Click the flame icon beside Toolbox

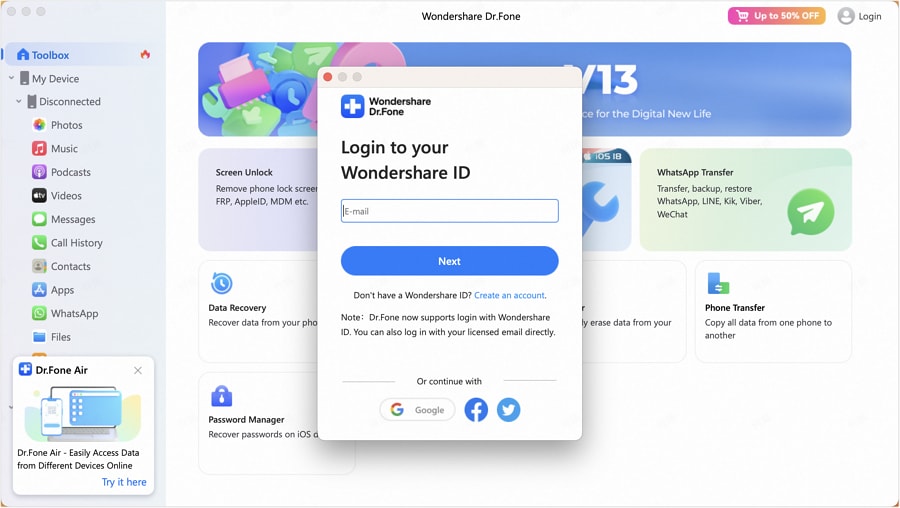[x=145, y=55]
